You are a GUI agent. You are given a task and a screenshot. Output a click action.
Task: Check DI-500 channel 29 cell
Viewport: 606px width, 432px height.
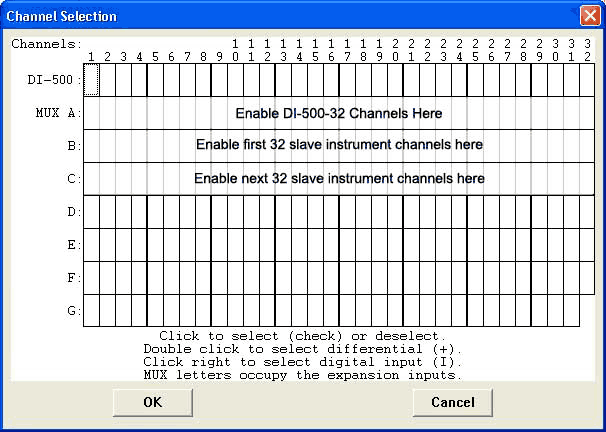tap(539, 80)
